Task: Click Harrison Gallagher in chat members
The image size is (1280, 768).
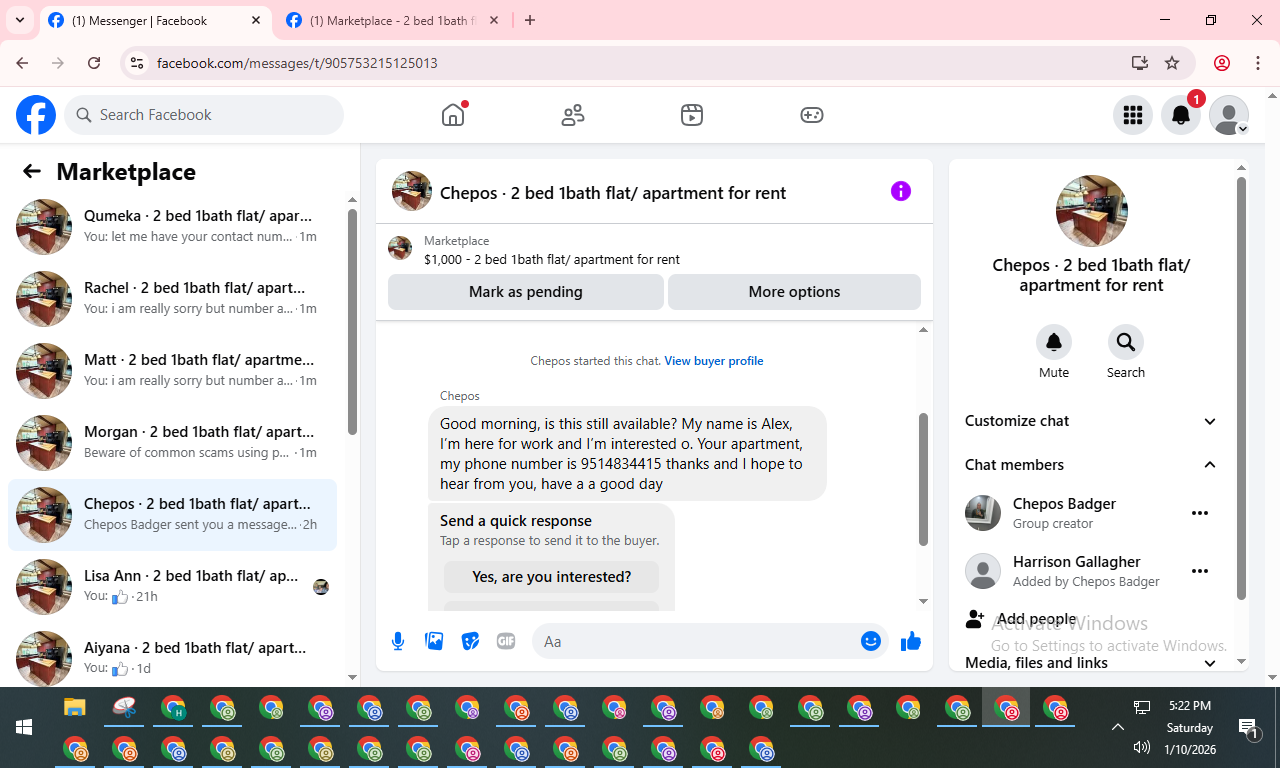Action: 1077,562
